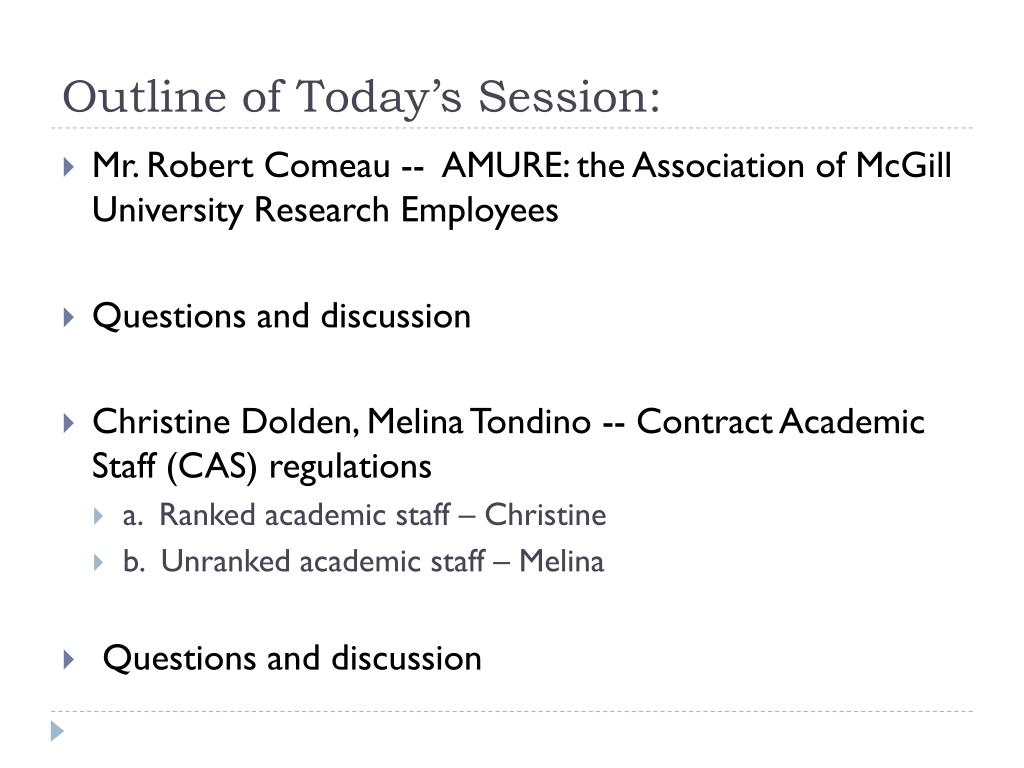Viewport: 1024px width, 768px height.
Task: Click the words University Research Employees
Action: point(325,212)
